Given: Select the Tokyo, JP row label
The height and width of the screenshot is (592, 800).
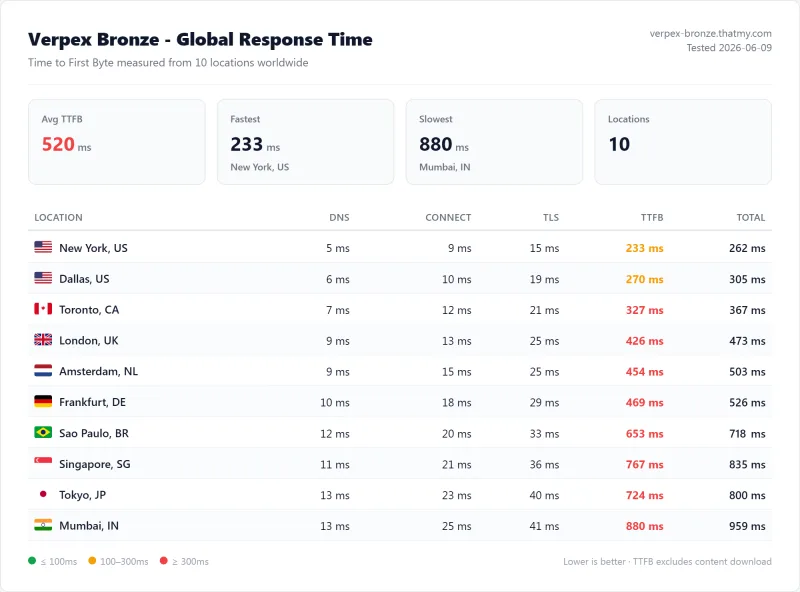Looking at the screenshot, I should 83,495.
